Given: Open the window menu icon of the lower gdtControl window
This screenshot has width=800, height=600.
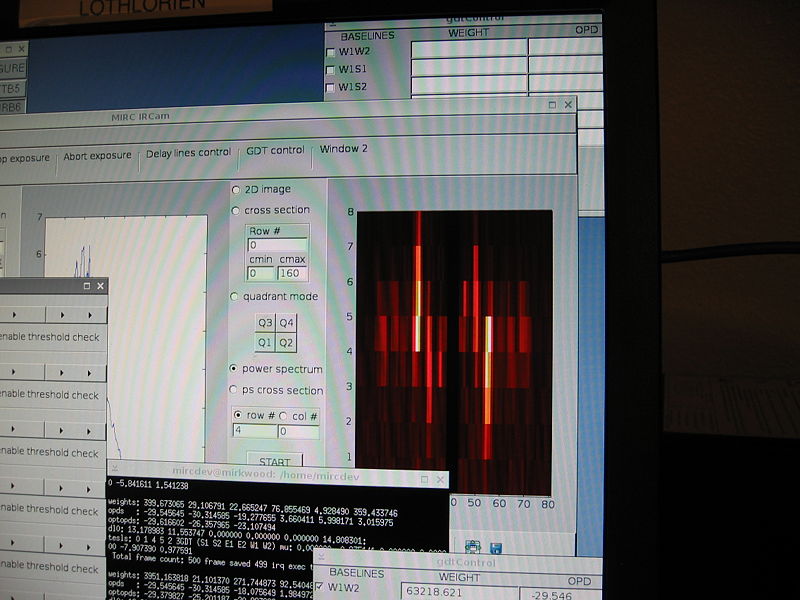Looking at the screenshot, I should coord(321,556).
